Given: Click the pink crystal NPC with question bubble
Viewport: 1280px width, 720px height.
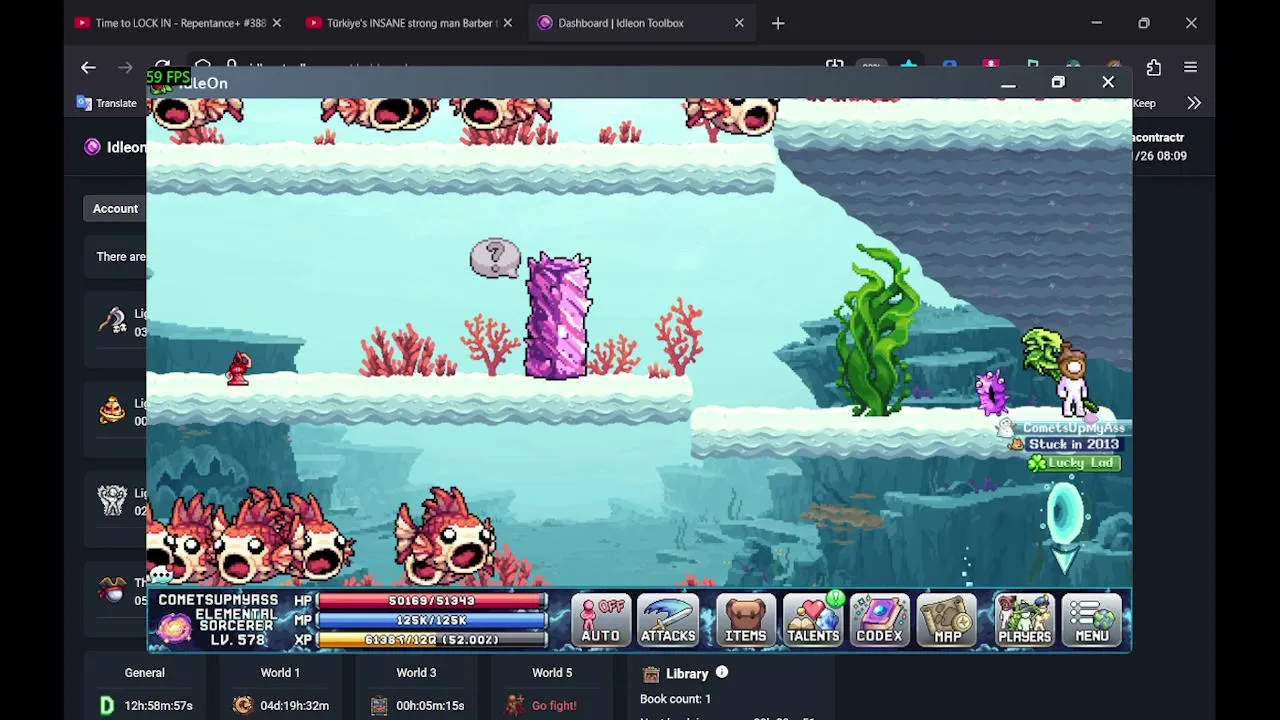Looking at the screenshot, I should click(x=558, y=316).
